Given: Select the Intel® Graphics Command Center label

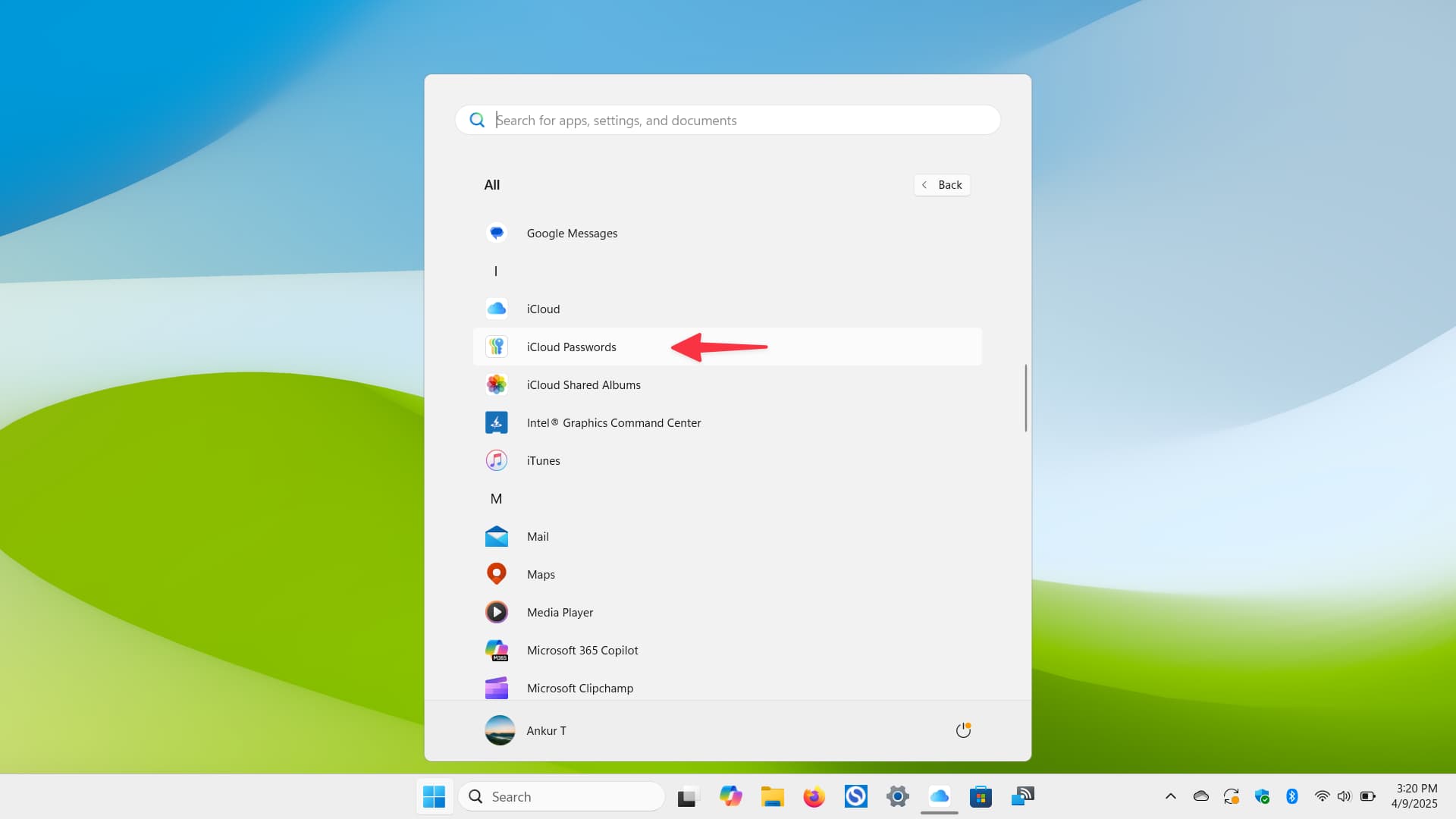Looking at the screenshot, I should point(613,422).
